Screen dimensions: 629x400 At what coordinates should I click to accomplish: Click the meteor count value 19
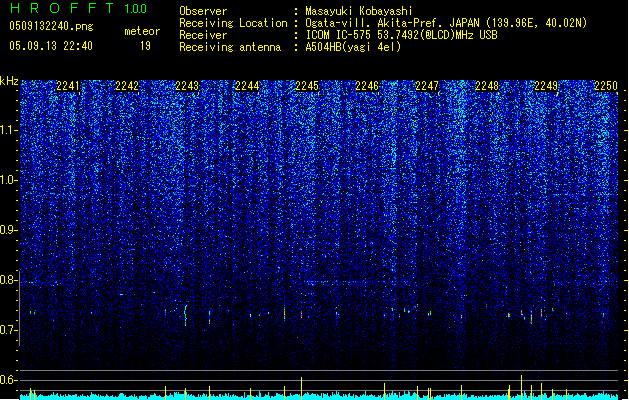tap(145, 46)
